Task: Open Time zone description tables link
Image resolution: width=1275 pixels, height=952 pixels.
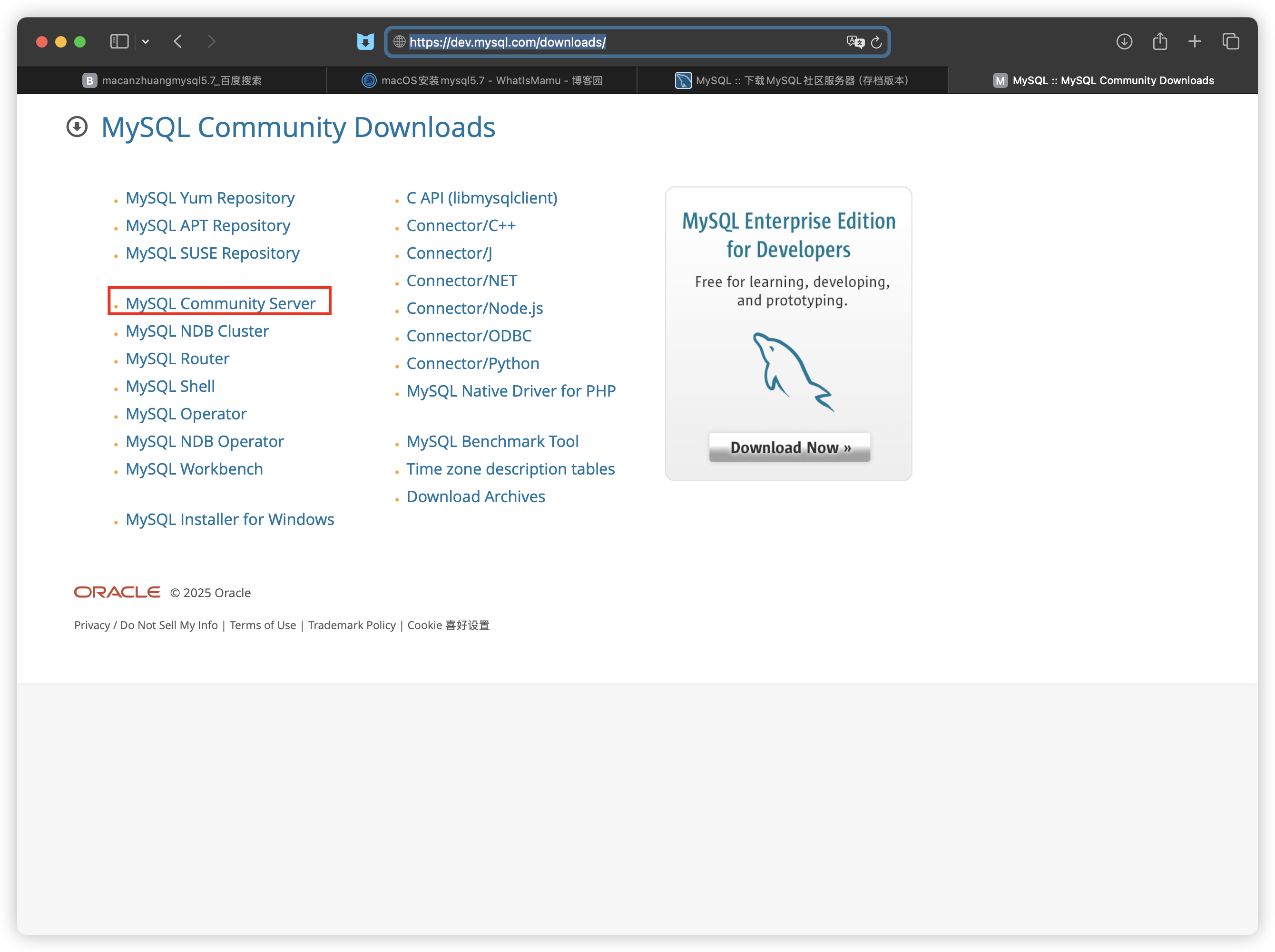Action: [510, 469]
